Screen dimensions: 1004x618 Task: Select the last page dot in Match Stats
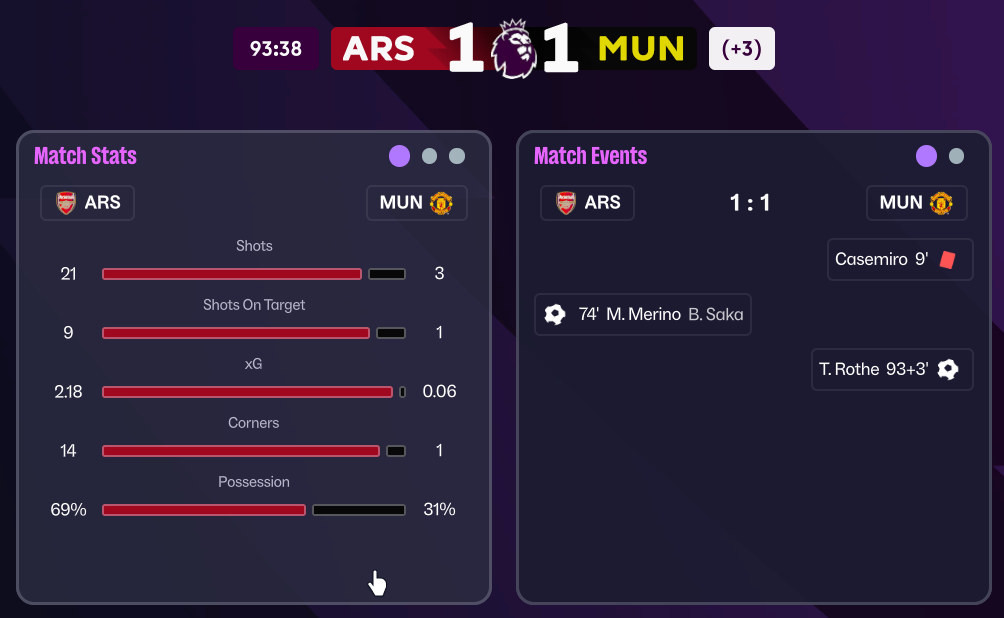(457, 156)
